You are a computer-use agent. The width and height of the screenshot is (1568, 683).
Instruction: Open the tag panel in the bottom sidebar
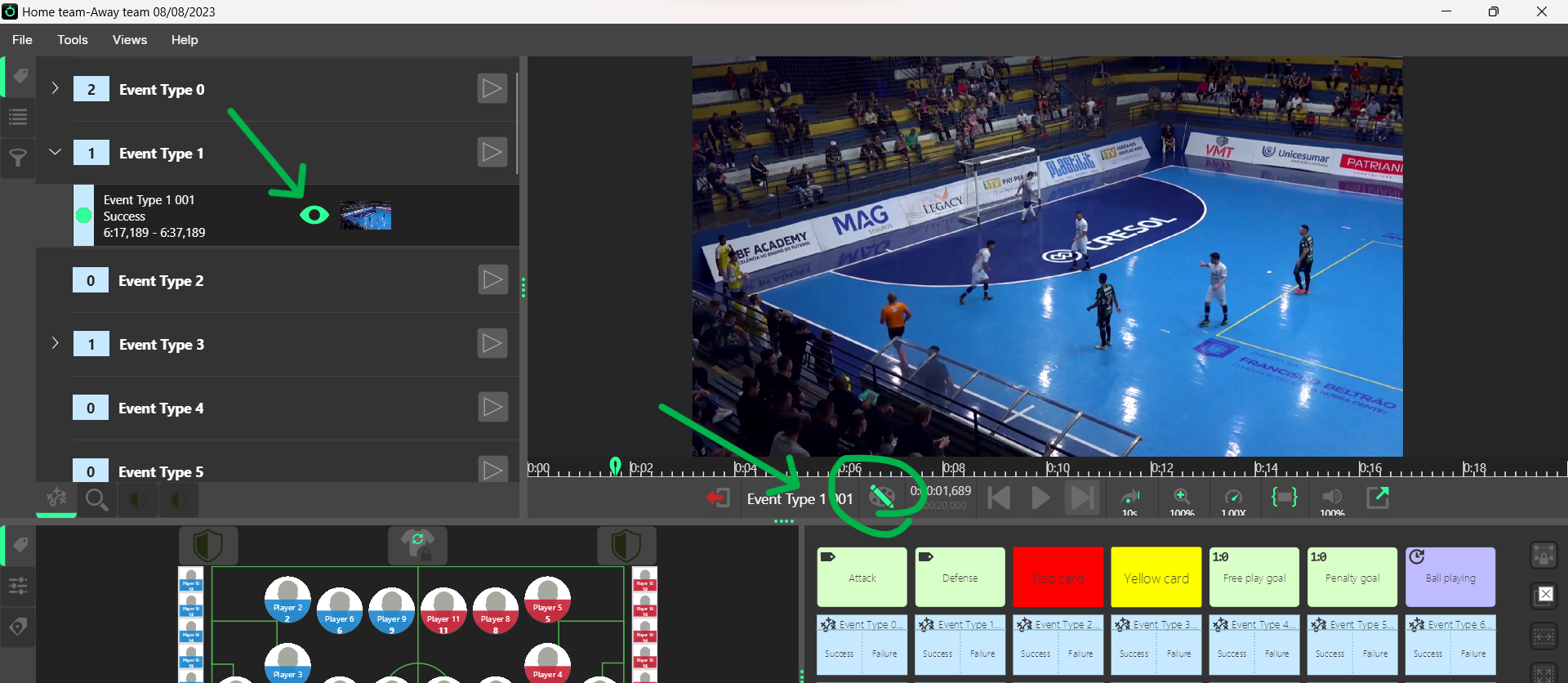pyautogui.click(x=20, y=545)
